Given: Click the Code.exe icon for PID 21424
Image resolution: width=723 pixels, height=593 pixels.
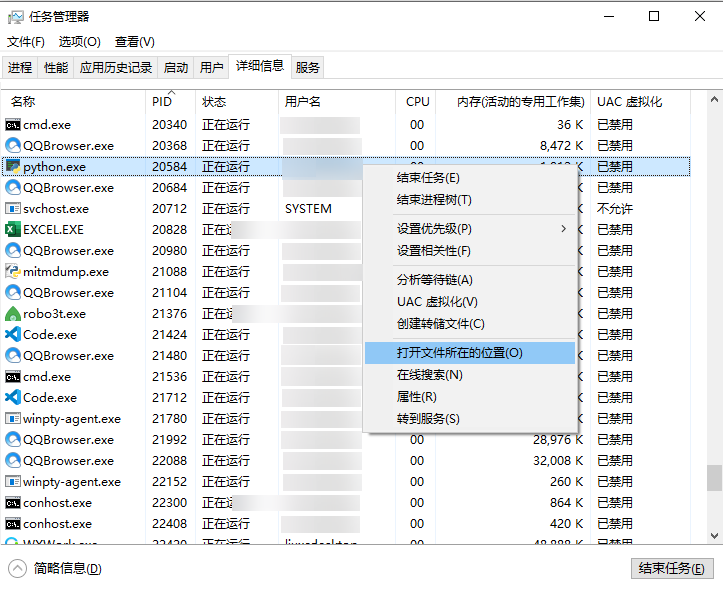Looking at the screenshot, I should click(13, 334).
